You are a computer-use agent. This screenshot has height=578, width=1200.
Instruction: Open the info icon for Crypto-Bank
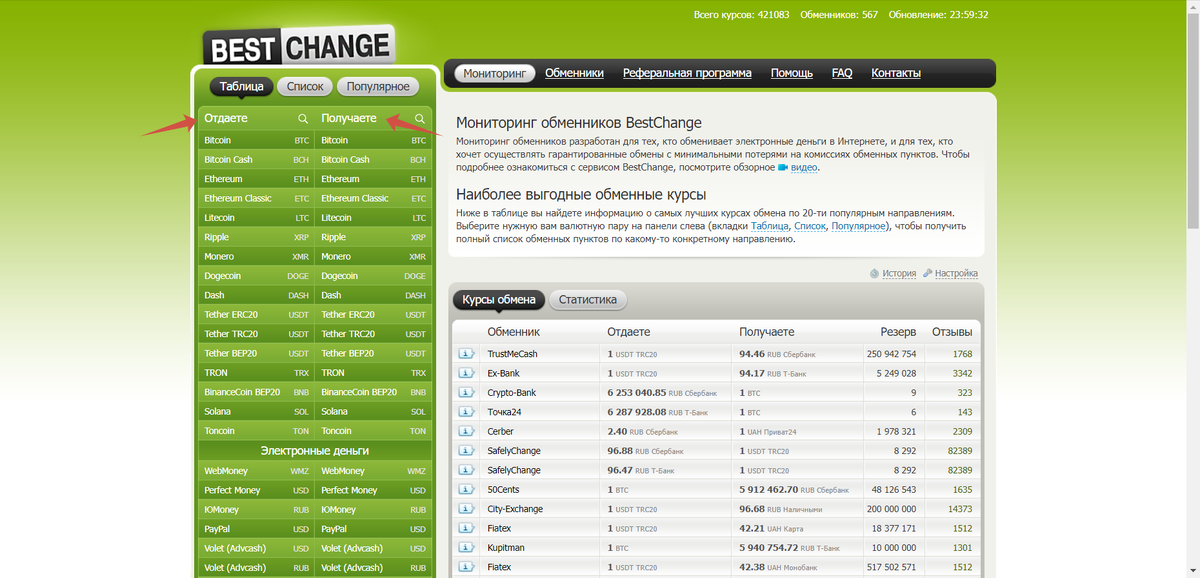tap(466, 393)
